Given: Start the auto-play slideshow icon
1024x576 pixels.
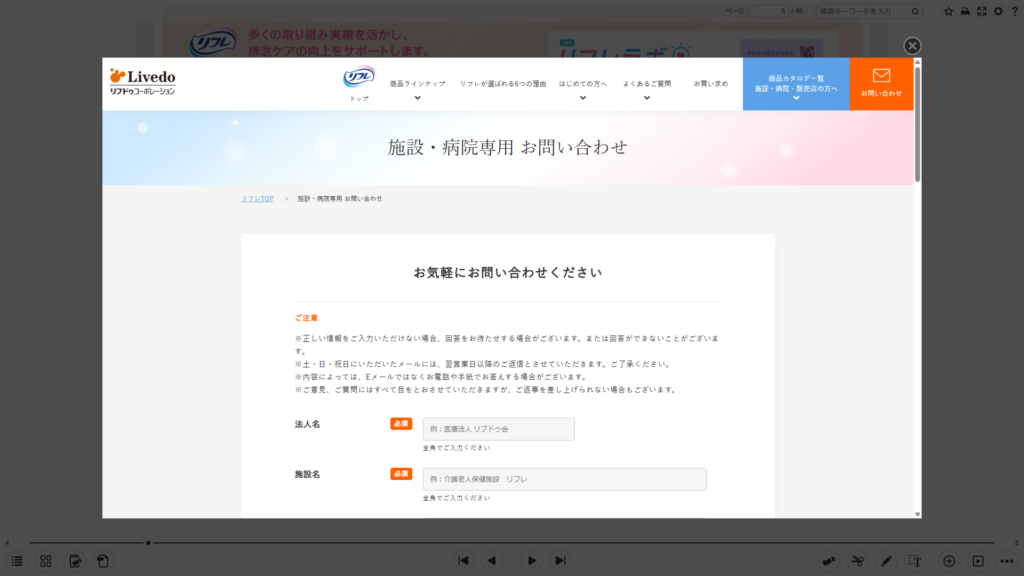Looking at the screenshot, I should coord(978,561).
